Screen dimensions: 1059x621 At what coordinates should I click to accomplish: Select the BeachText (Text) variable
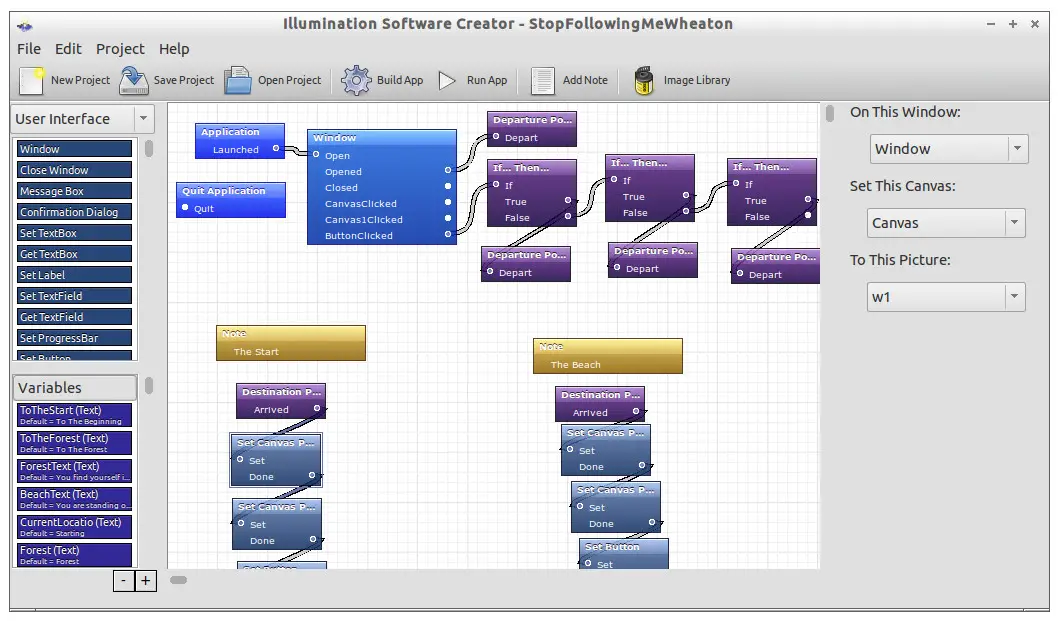click(x=74, y=499)
